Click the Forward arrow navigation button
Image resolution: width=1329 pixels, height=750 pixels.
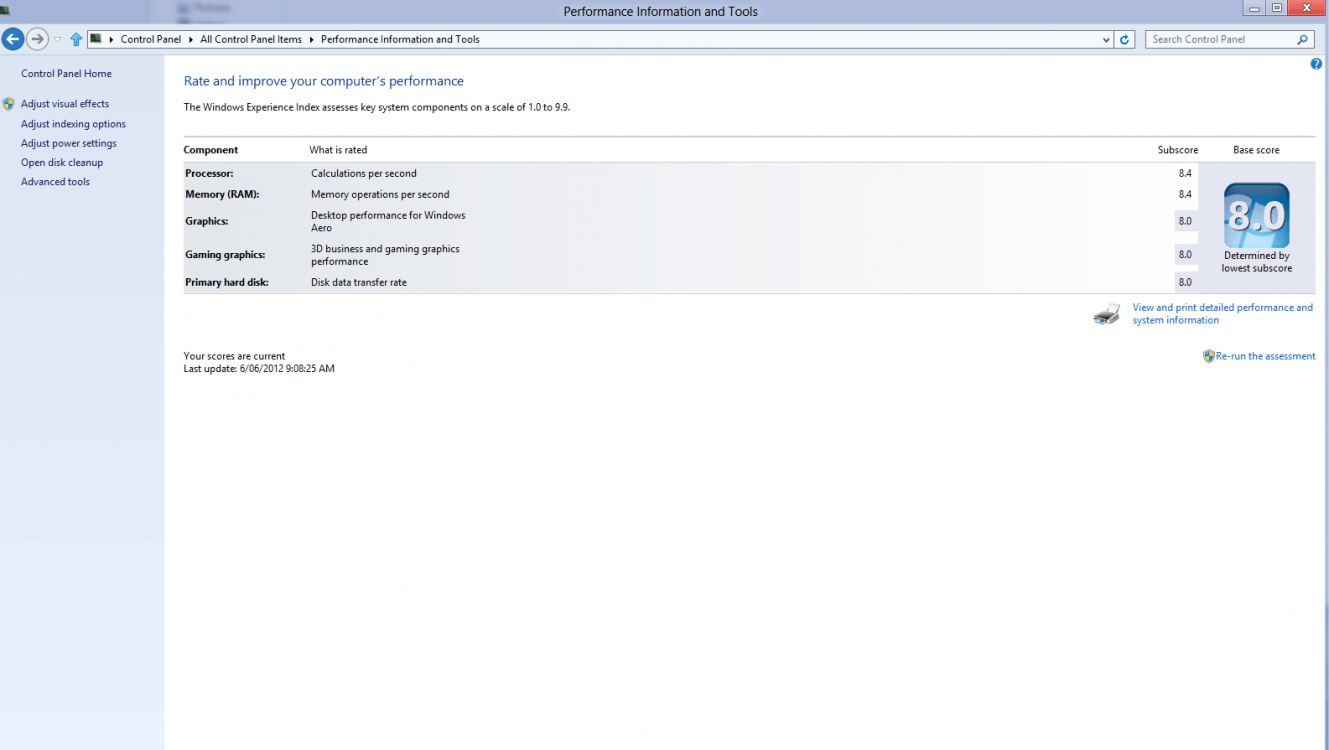37,39
